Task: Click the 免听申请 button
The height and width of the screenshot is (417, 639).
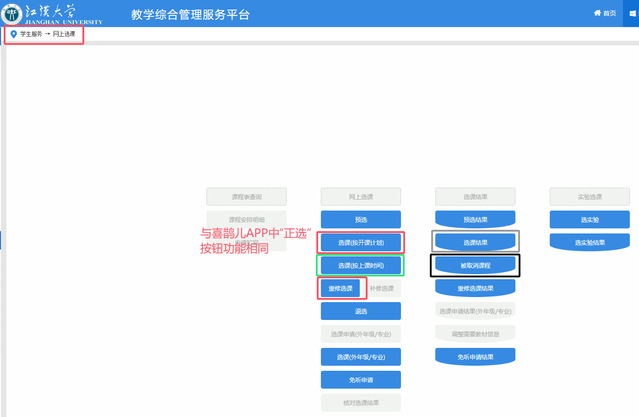Action: [x=360, y=380]
